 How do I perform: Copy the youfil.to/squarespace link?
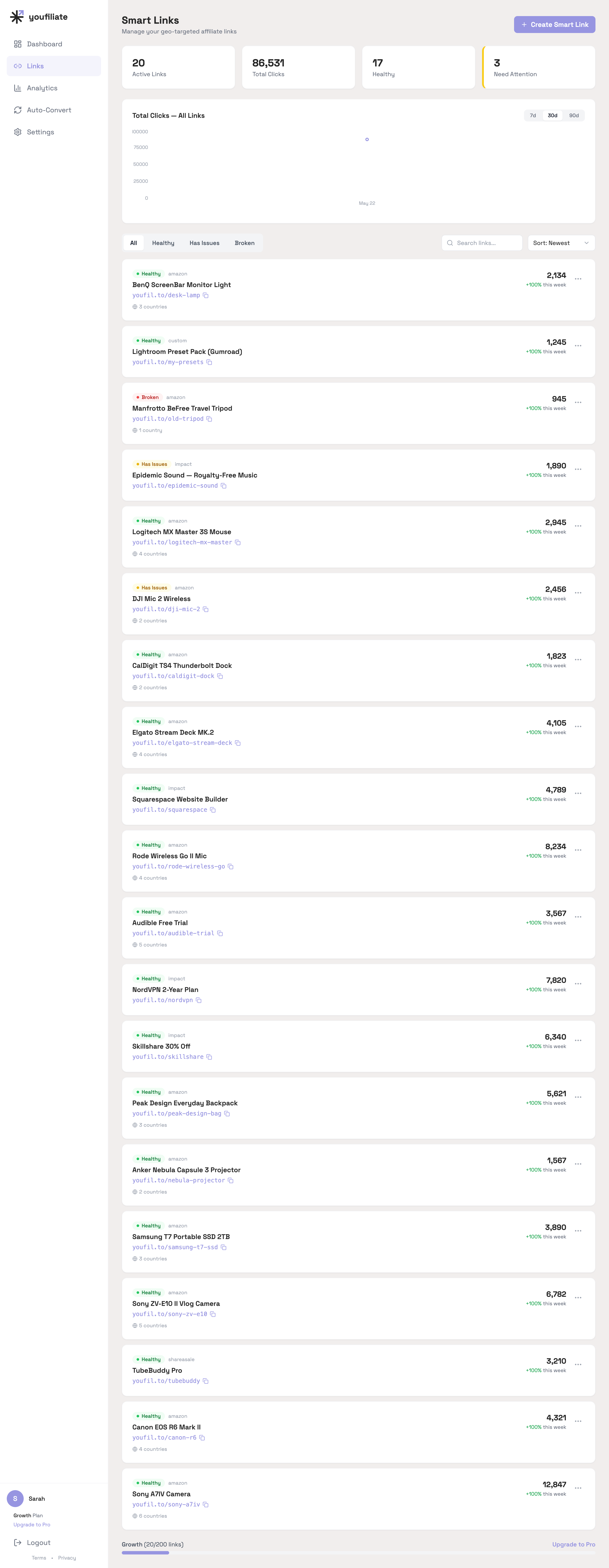pos(213,810)
